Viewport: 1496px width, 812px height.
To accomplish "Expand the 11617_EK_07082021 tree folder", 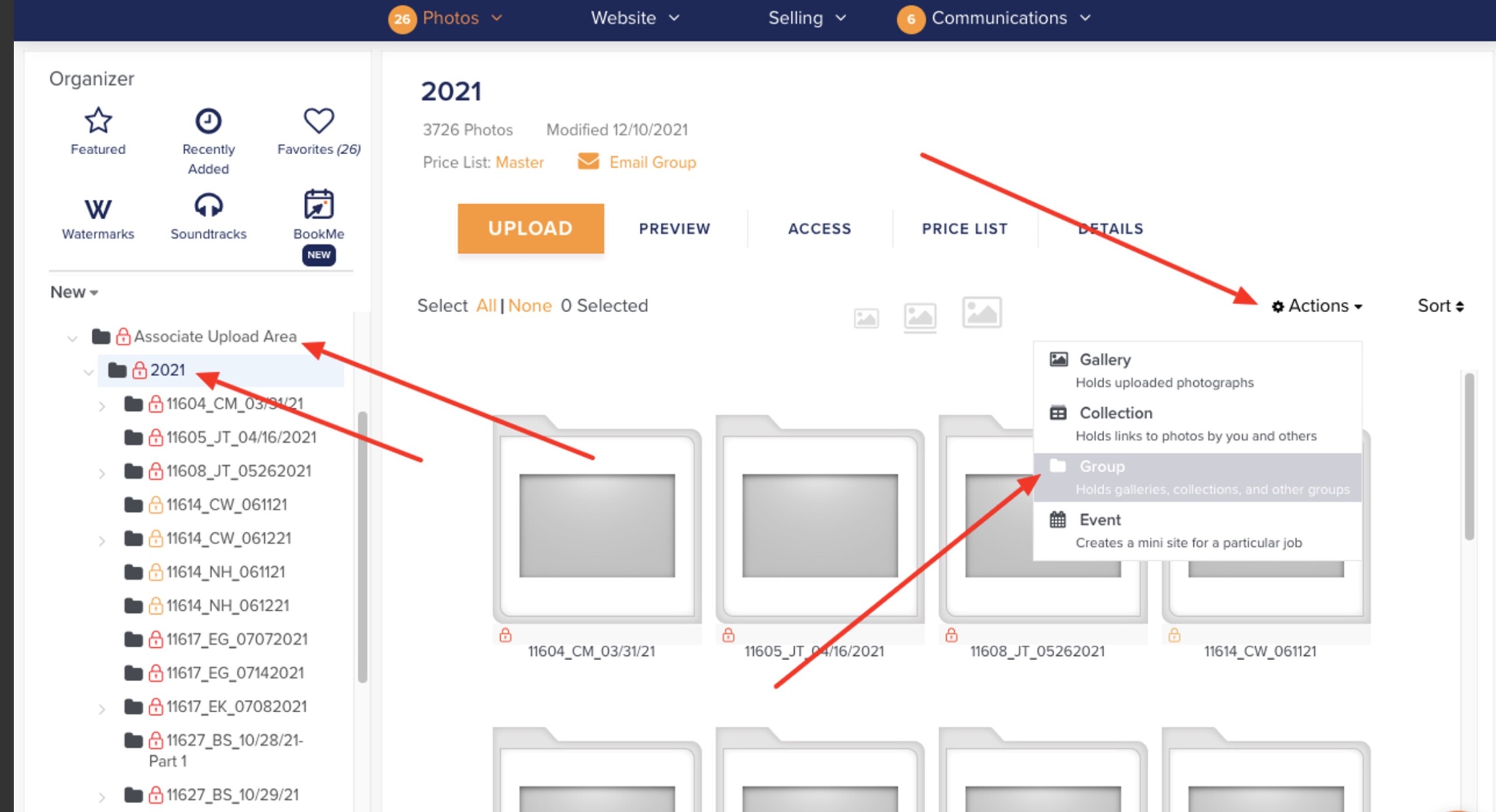I will (x=102, y=709).
